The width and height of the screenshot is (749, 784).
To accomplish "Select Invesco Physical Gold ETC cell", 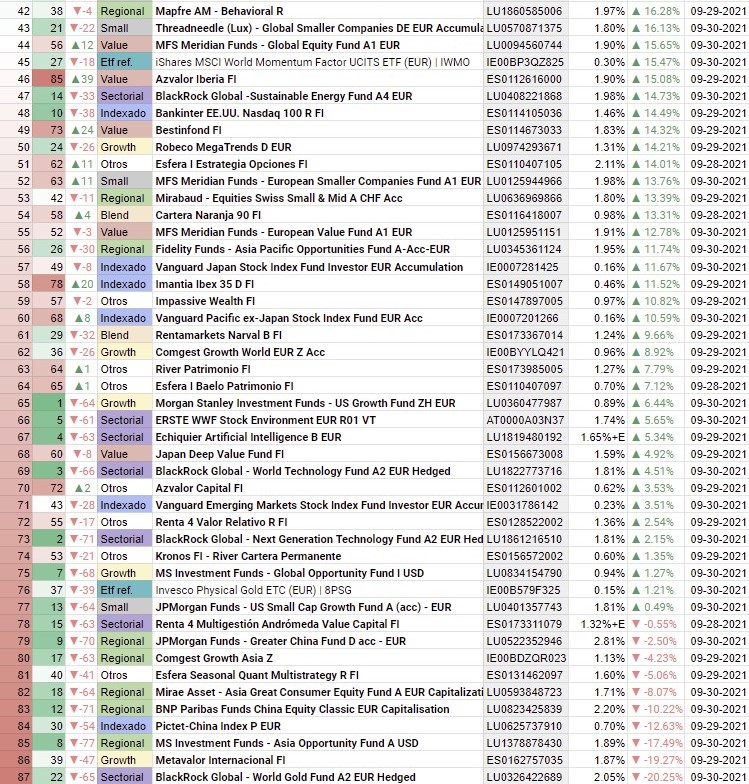I will click(318, 590).
